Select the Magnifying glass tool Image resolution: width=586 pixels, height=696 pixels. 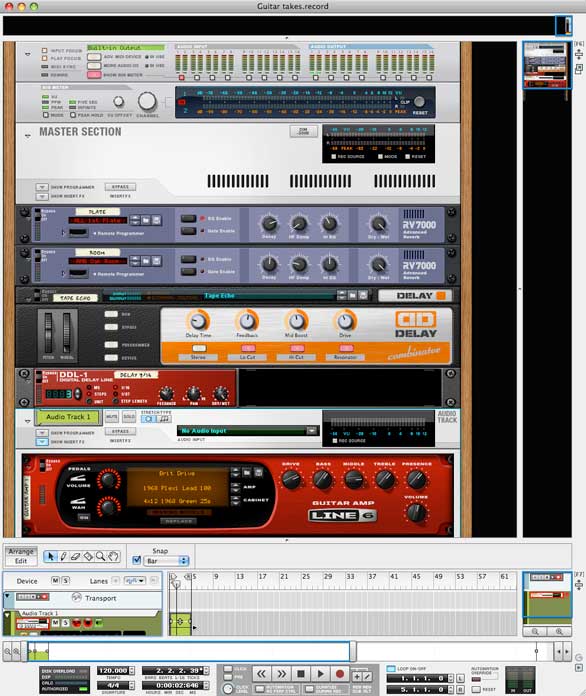pos(101,556)
